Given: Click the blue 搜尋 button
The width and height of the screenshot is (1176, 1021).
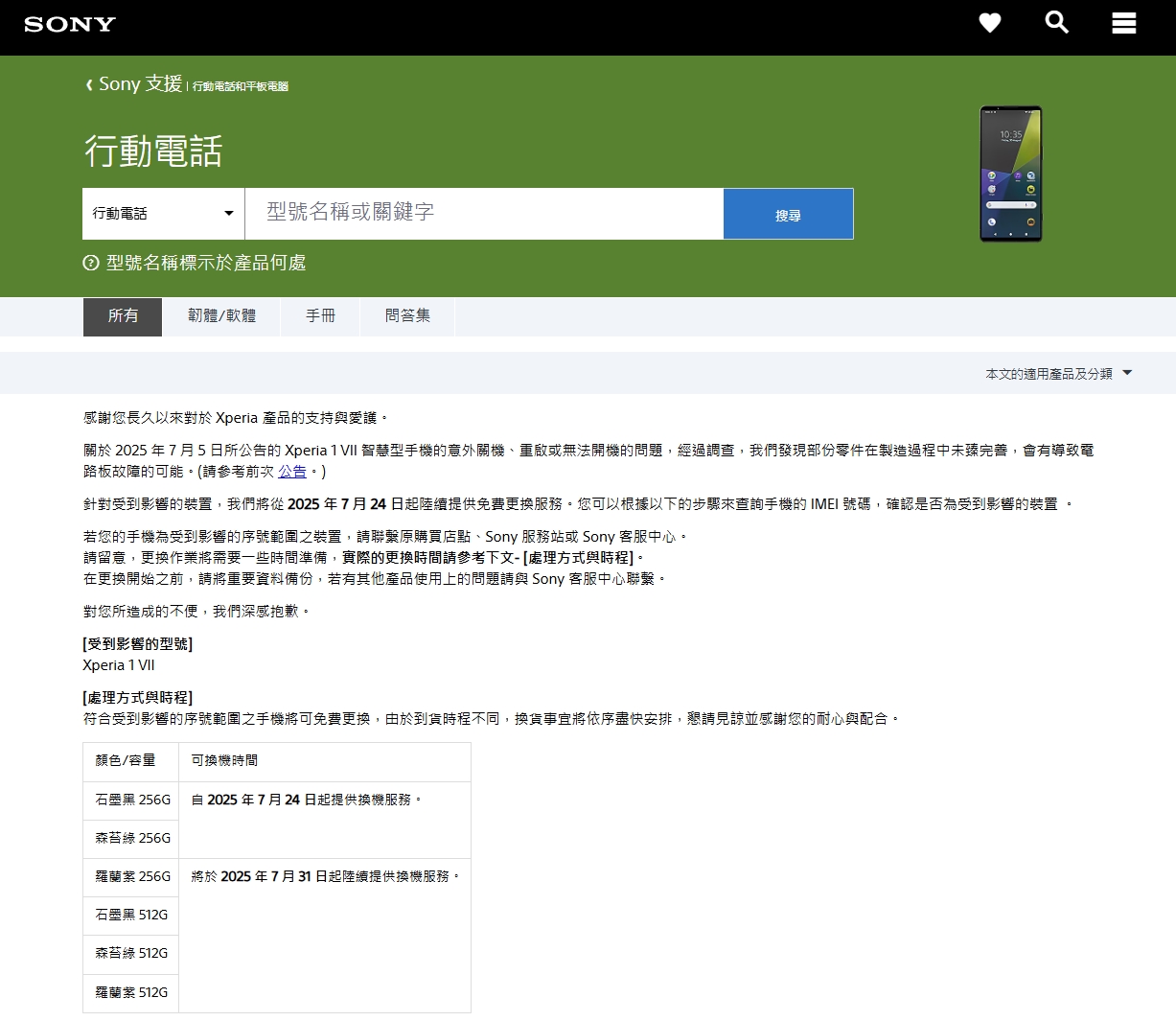Looking at the screenshot, I should click(x=788, y=214).
